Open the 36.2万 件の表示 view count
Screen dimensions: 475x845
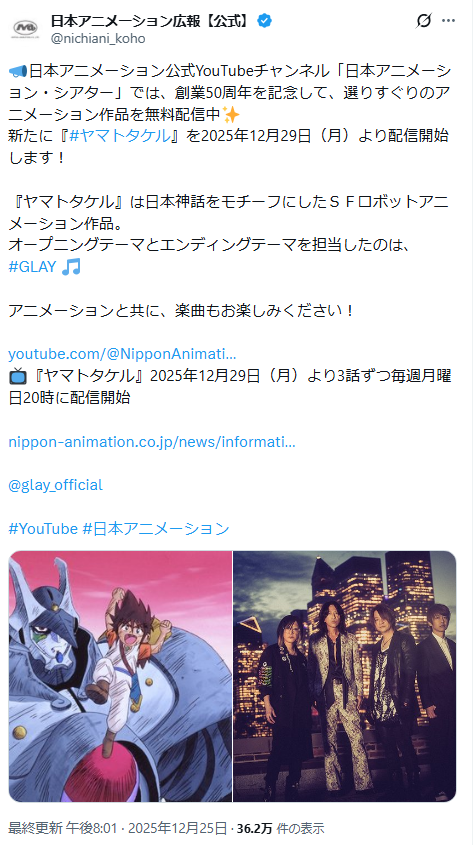(x=280, y=828)
